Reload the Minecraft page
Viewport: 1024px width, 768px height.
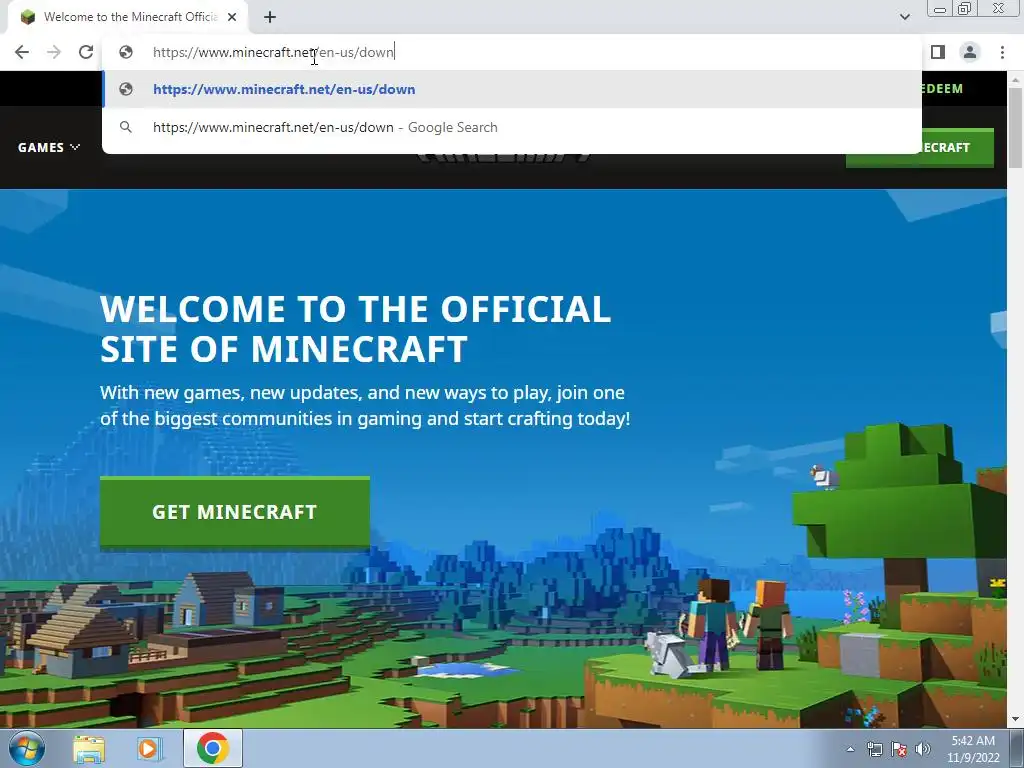click(86, 52)
